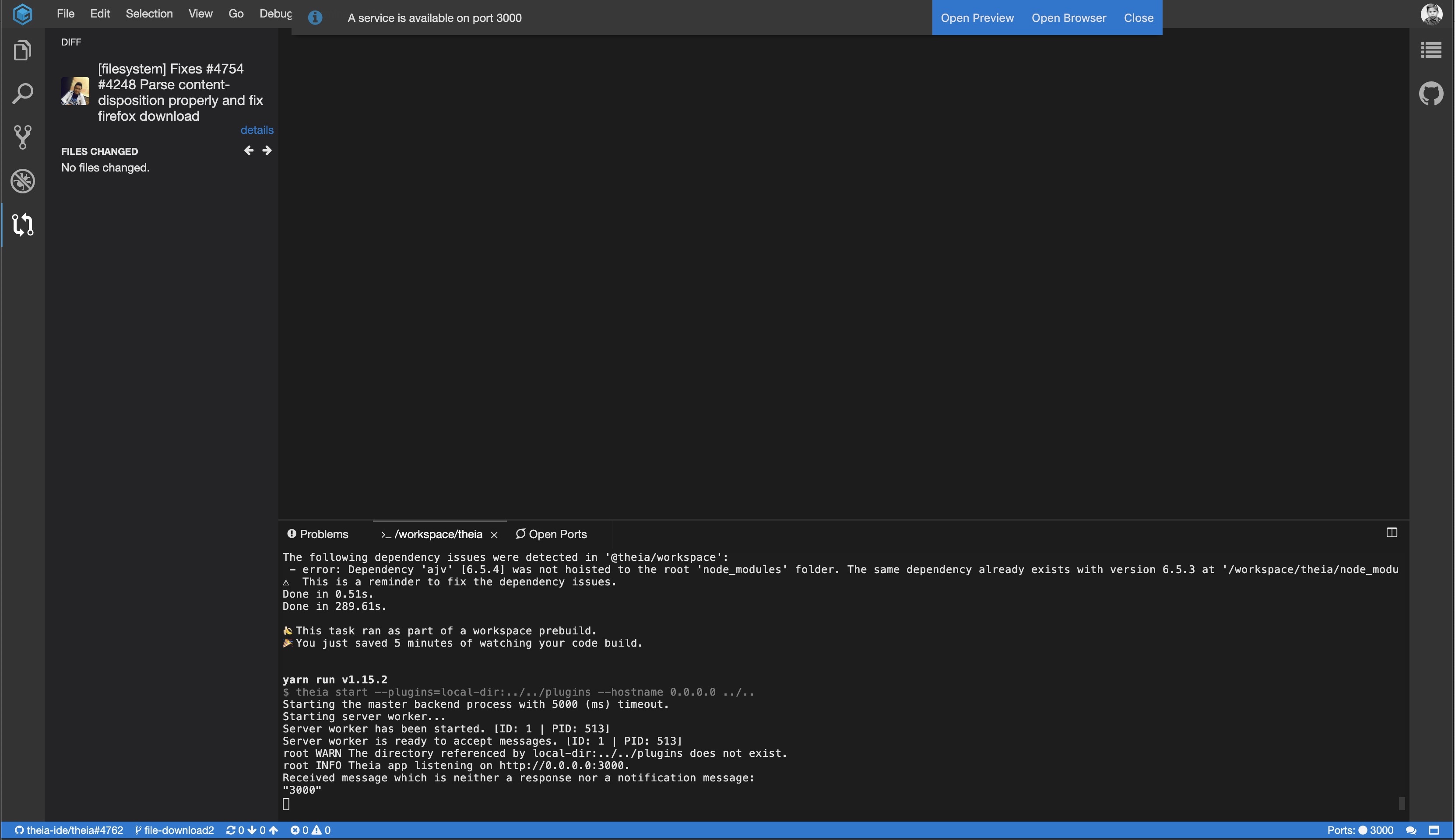Click the errors and warnings counter
Image resolution: width=1455 pixels, height=840 pixels.
(310, 830)
